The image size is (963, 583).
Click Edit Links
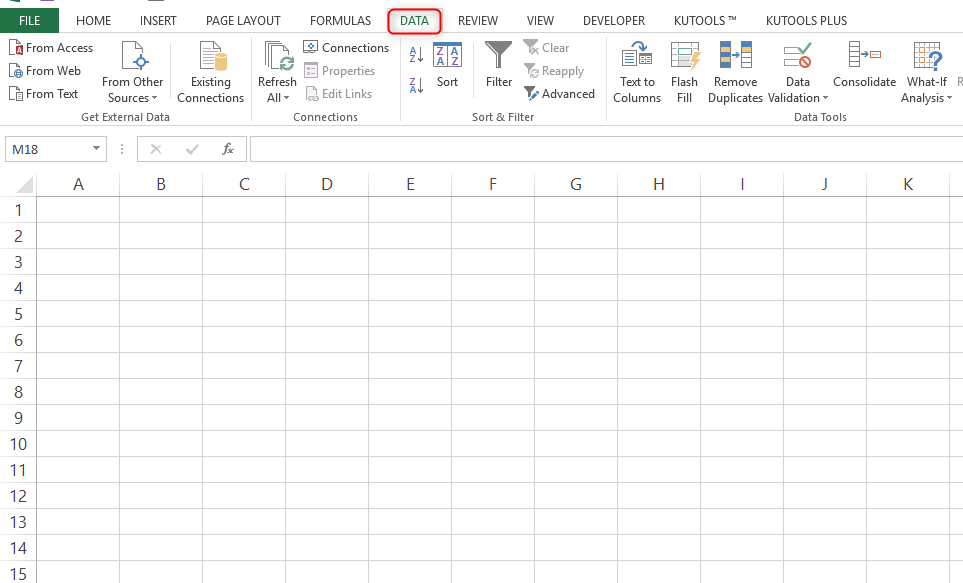338,94
